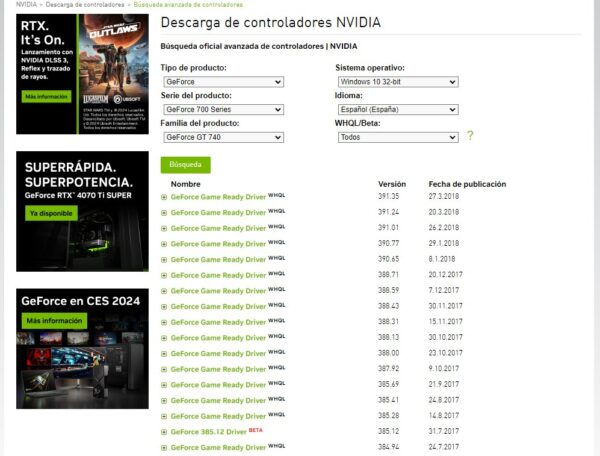Expand the driver row for version 385.69
This screenshot has height=456, width=600.
pos(164,386)
